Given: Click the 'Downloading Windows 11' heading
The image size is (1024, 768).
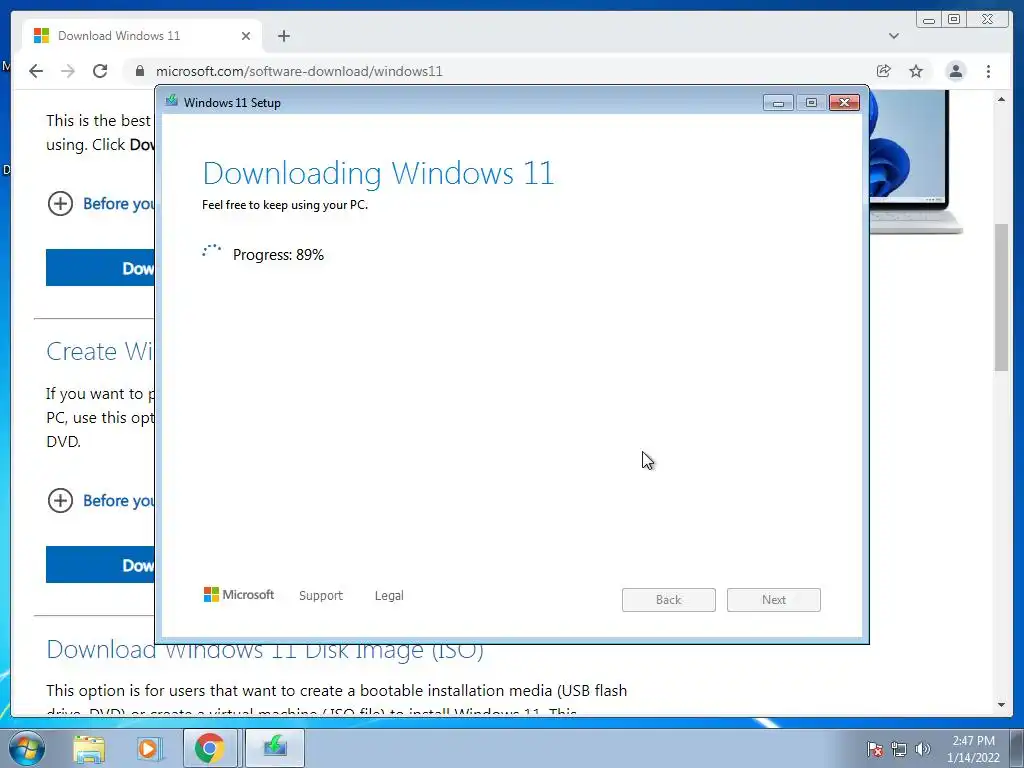Looking at the screenshot, I should pos(378,174).
